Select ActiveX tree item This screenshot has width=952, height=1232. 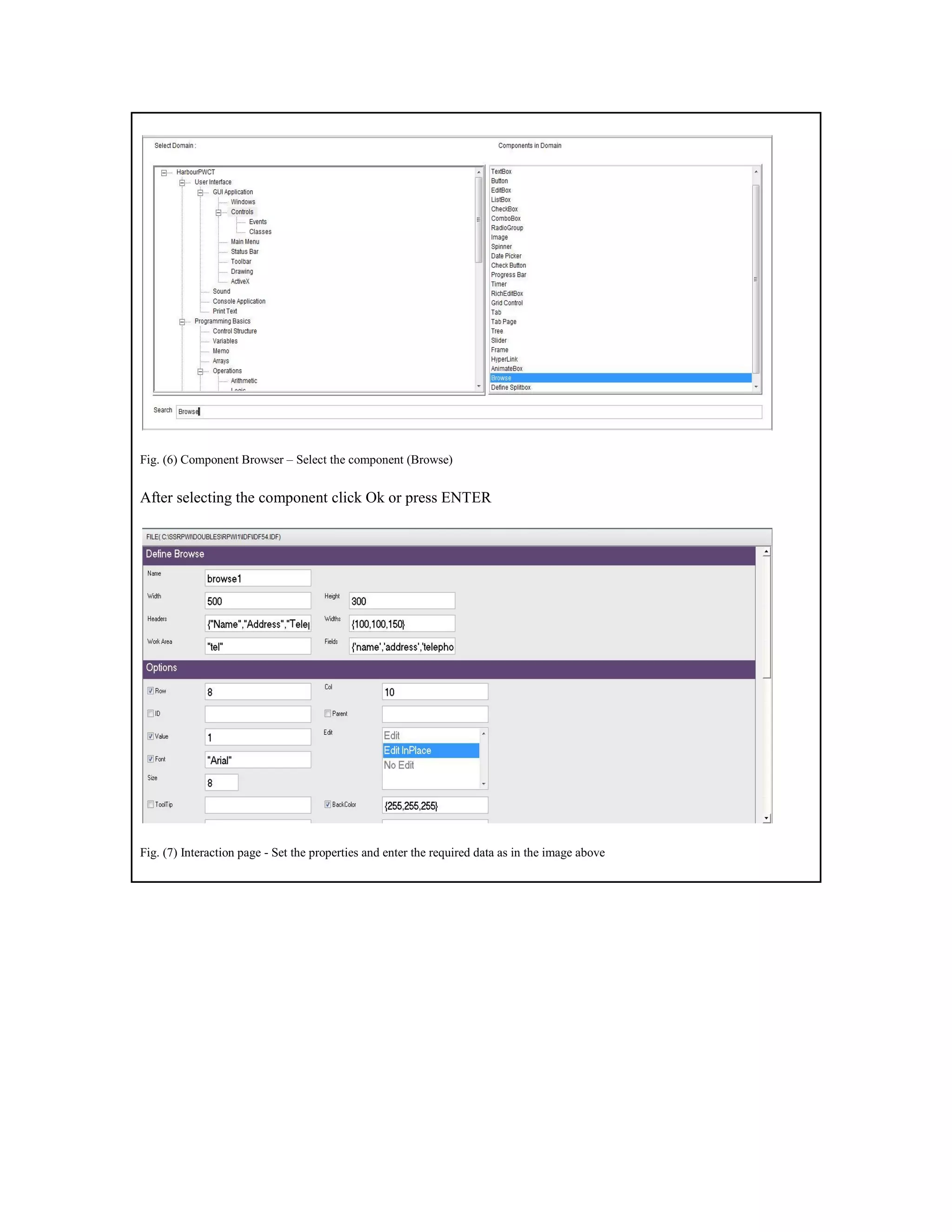[240, 281]
